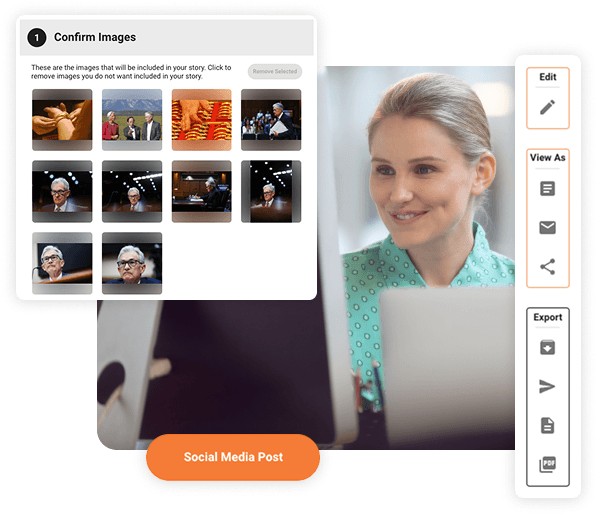Click the step 1 number badge
The image size is (597, 515).
37,38
